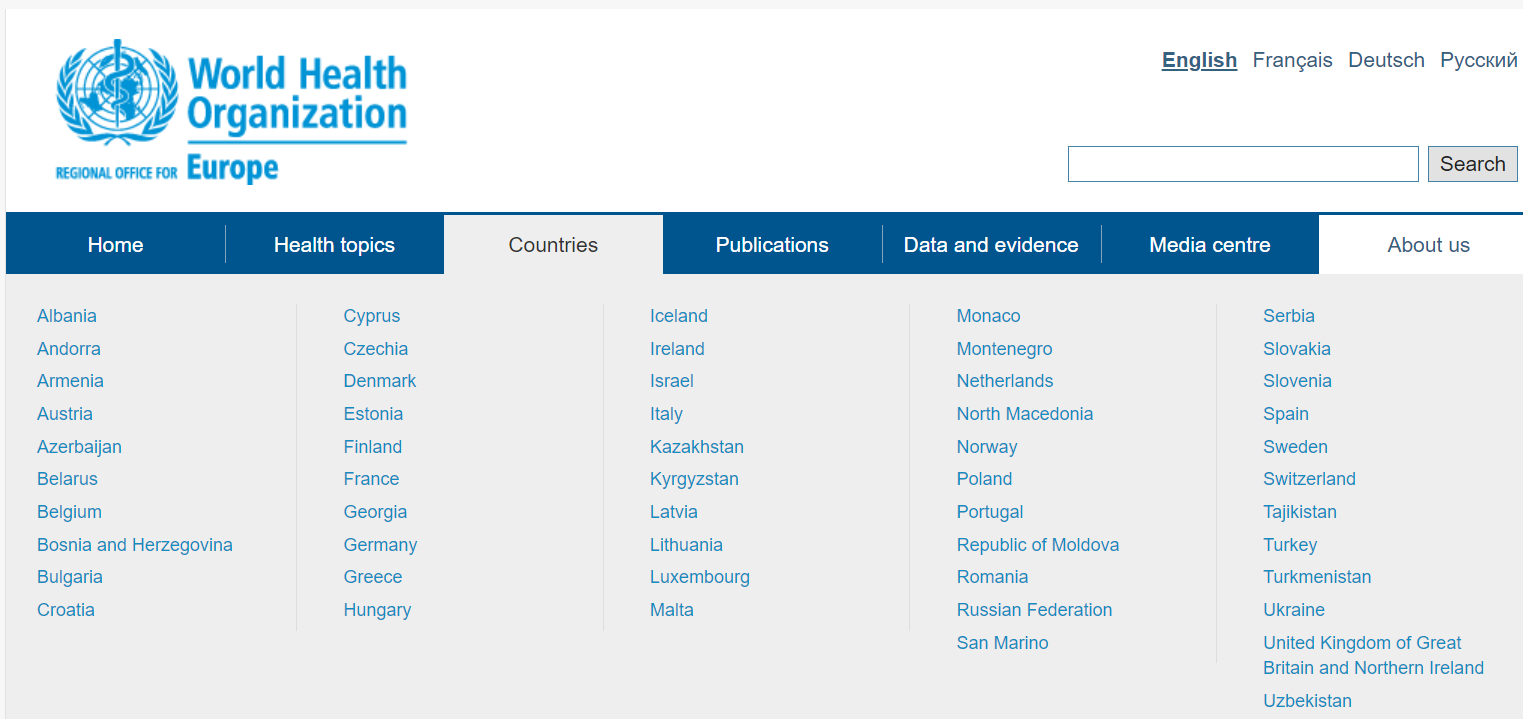Open the Kyrgyzstan link
1523x719 pixels.
click(x=694, y=479)
